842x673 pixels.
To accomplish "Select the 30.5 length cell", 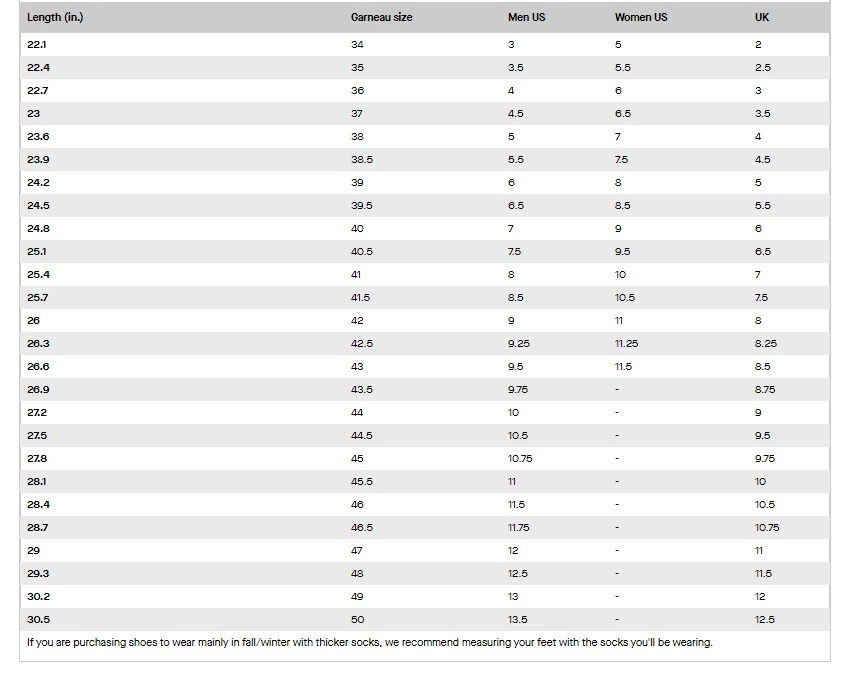I will pyautogui.click(x=38, y=620).
